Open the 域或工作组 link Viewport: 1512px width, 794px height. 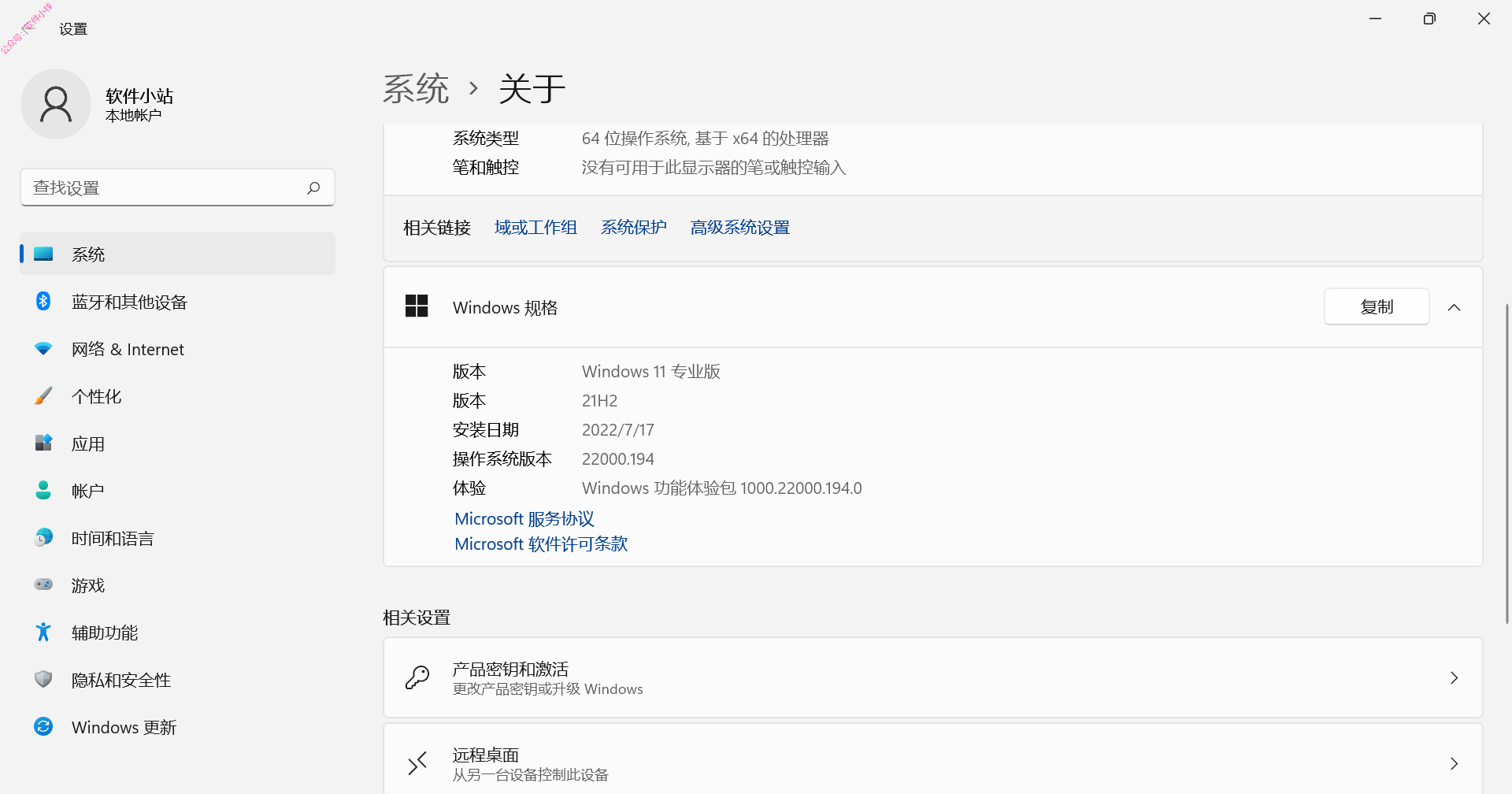(x=535, y=228)
